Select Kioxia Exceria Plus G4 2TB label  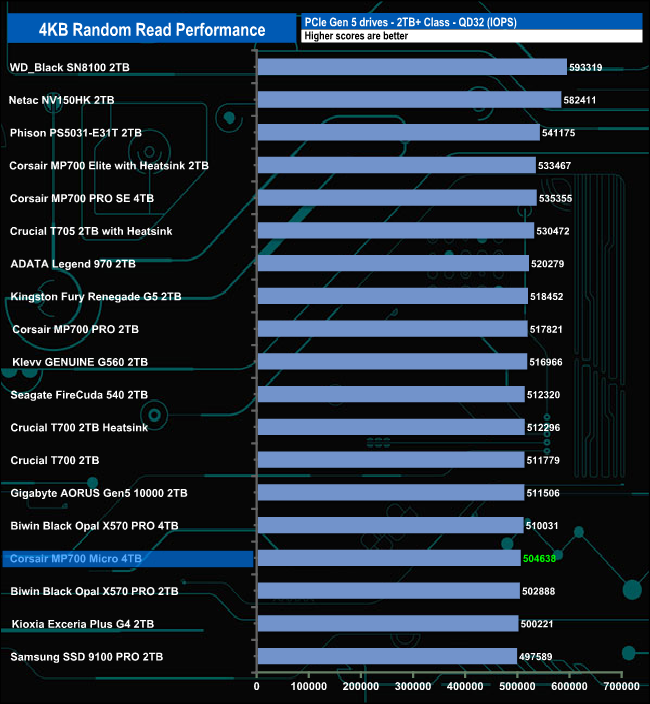coord(83,624)
